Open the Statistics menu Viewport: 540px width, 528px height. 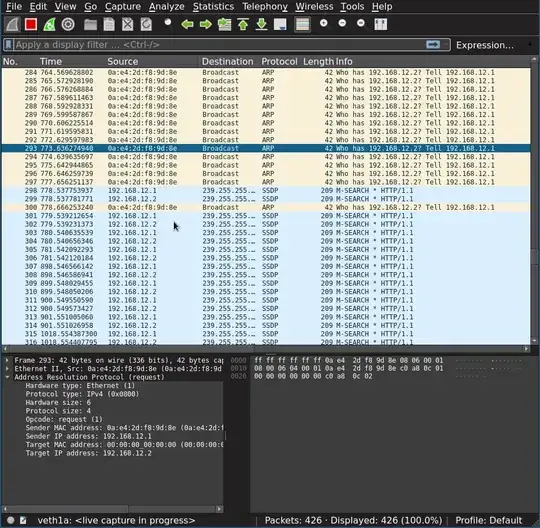(213, 7)
